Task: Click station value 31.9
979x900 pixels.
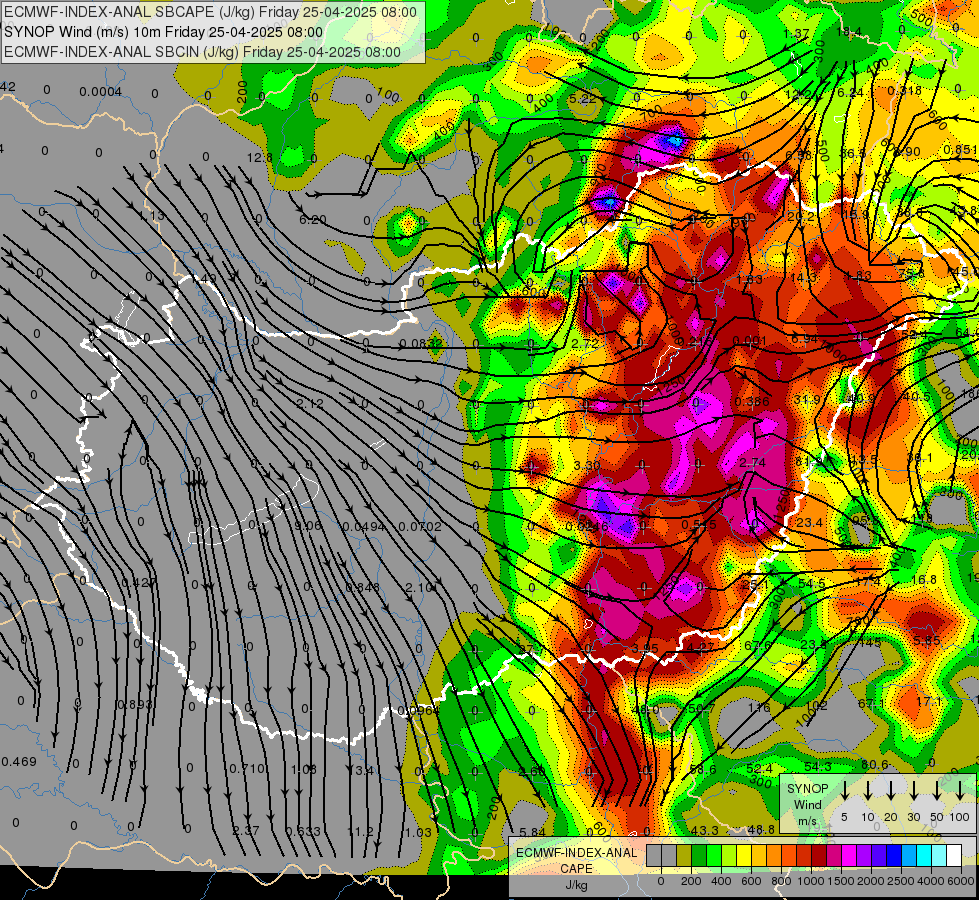Action: (x=808, y=399)
